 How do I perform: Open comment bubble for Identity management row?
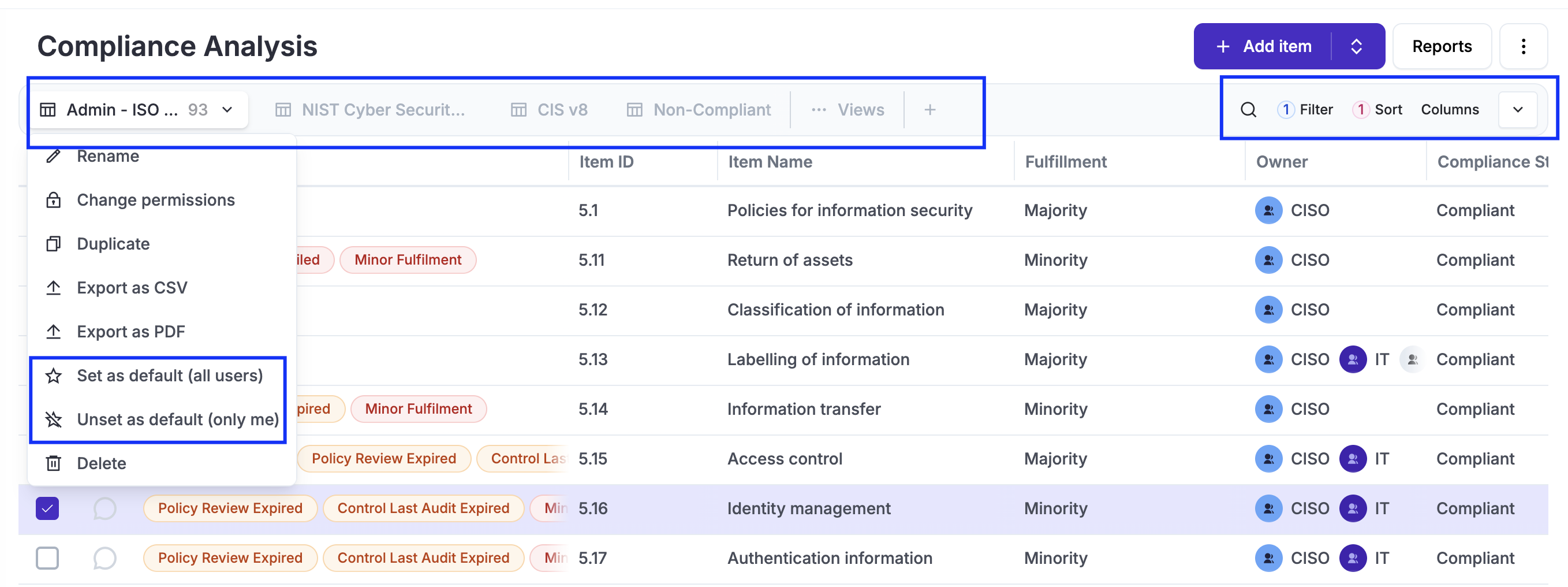(104, 508)
